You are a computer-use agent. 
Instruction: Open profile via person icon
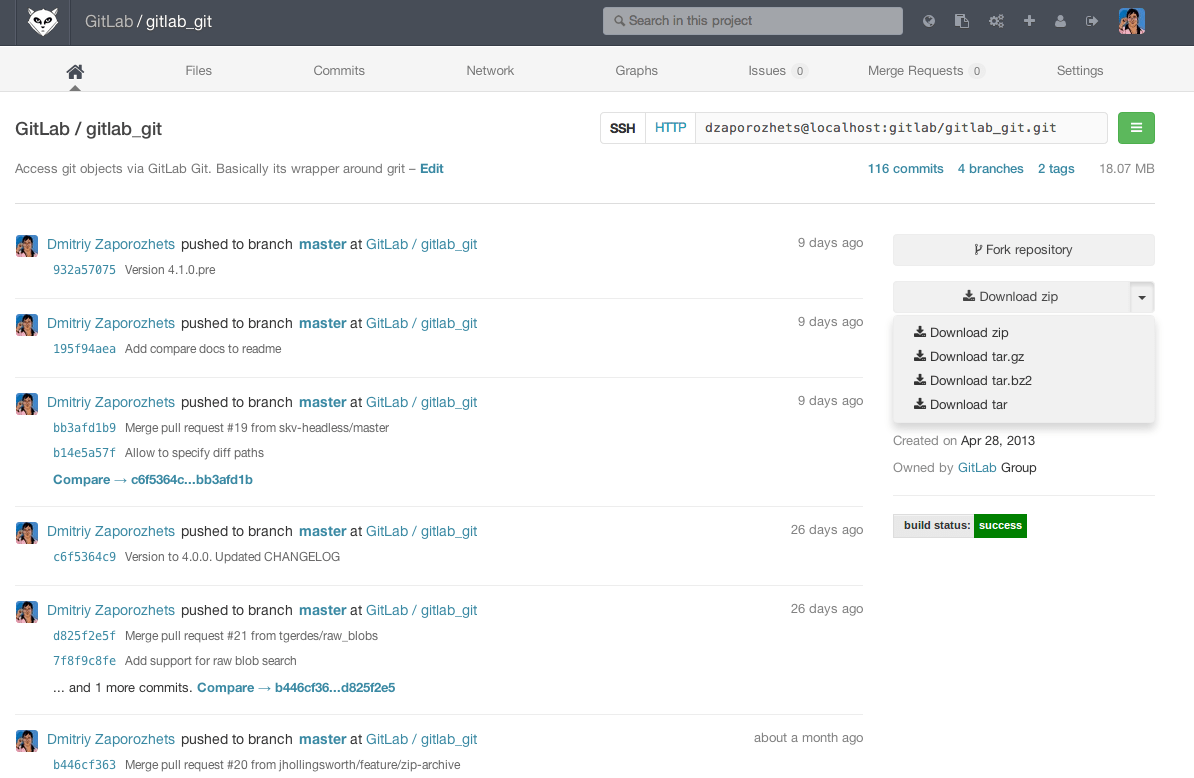pyautogui.click(x=1060, y=21)
